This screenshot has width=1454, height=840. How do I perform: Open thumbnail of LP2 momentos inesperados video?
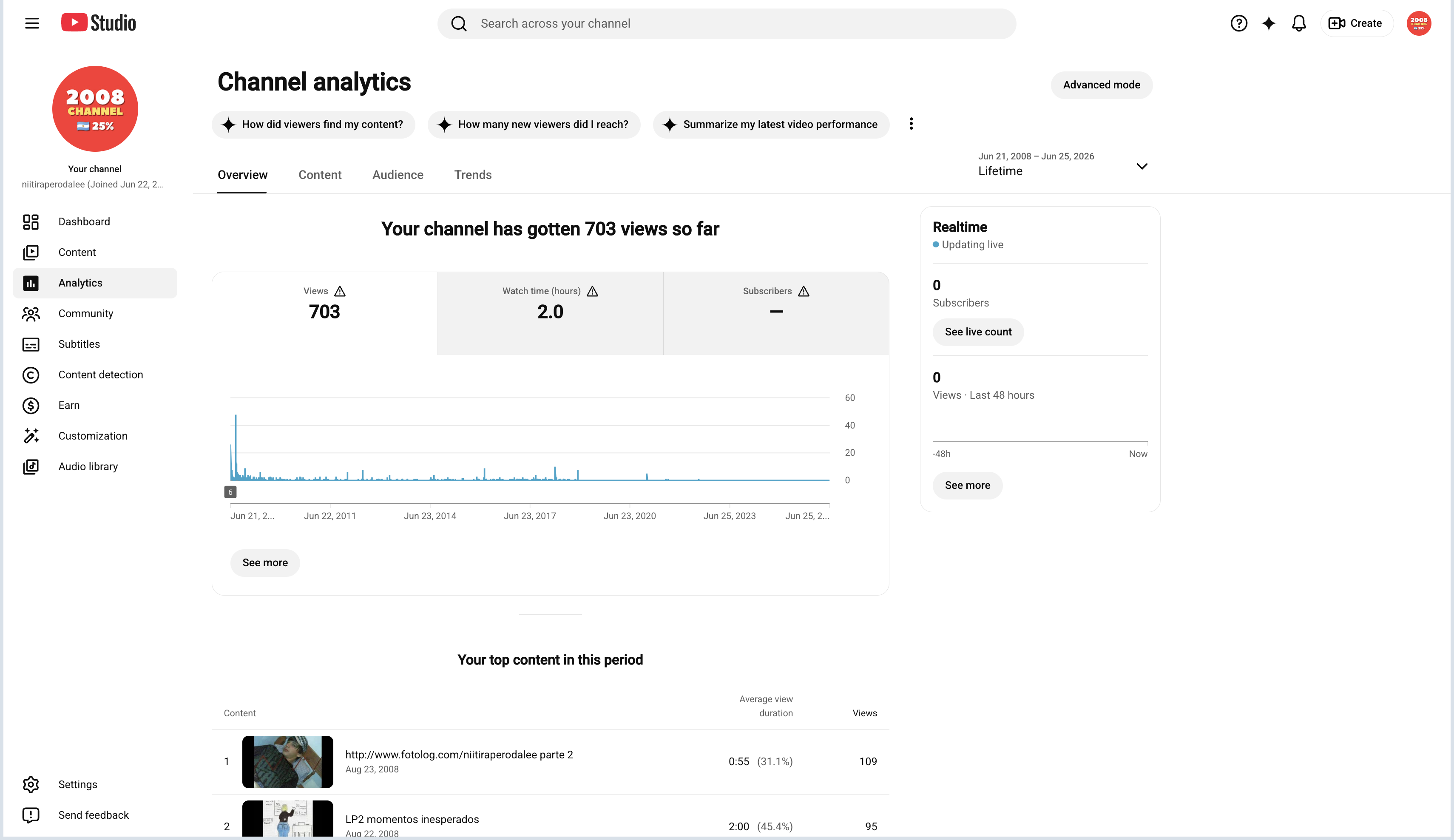[287, 818]
